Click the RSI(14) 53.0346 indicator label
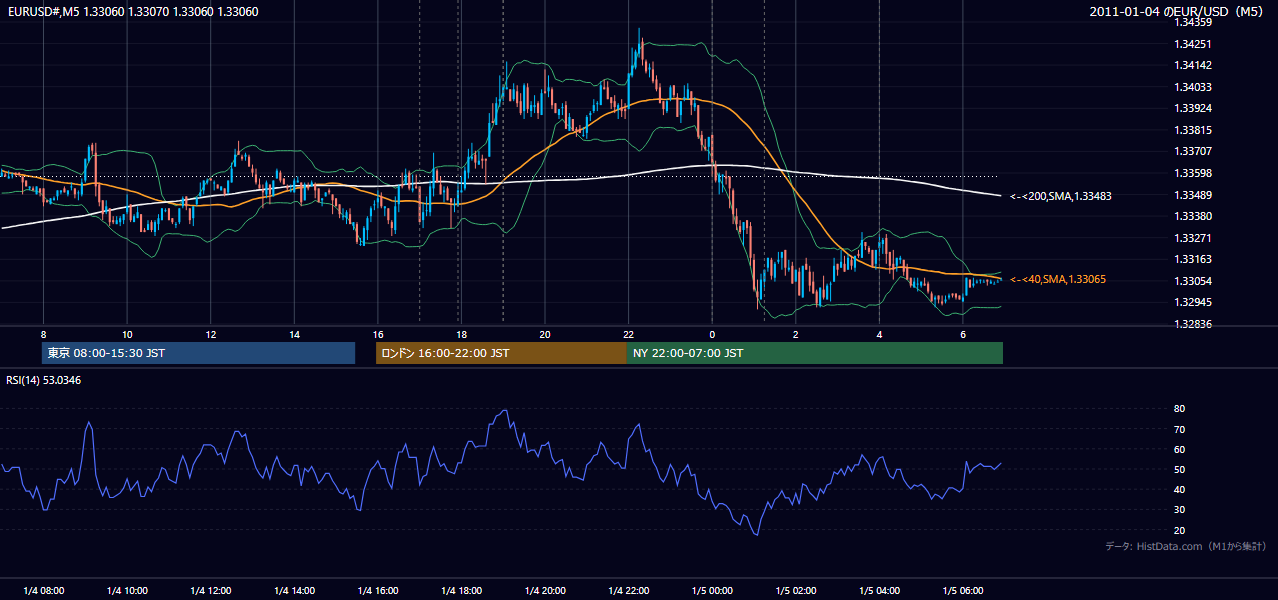 43,379
